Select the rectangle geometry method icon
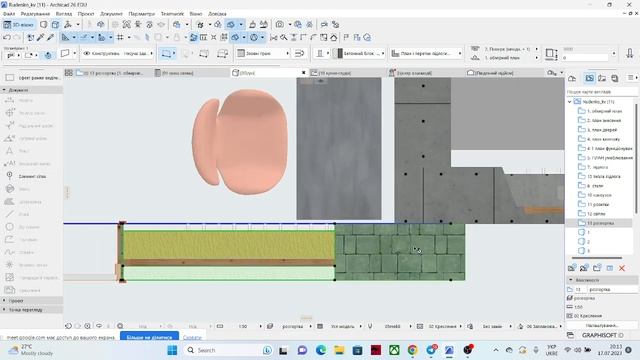 (x=166, y=53)
